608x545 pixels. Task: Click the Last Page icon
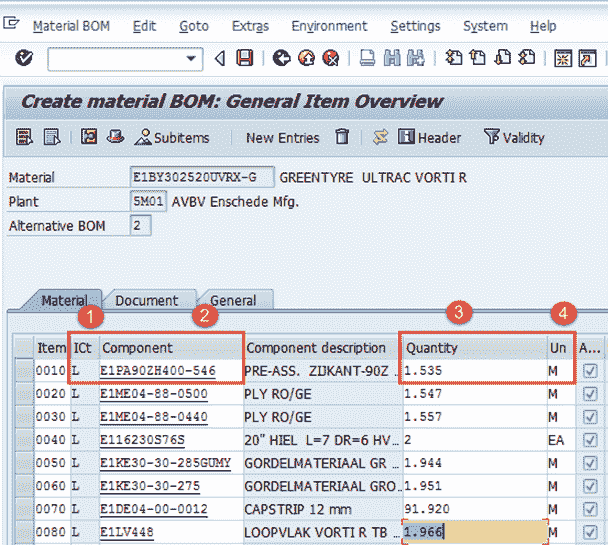point(527,58)
